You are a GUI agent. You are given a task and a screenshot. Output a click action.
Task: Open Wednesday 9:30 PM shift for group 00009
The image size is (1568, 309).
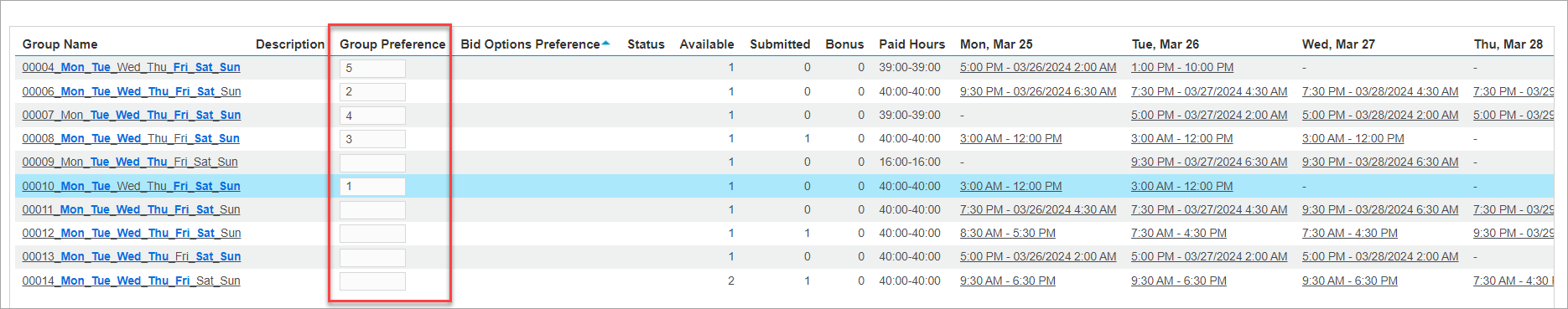[1380, 162]
